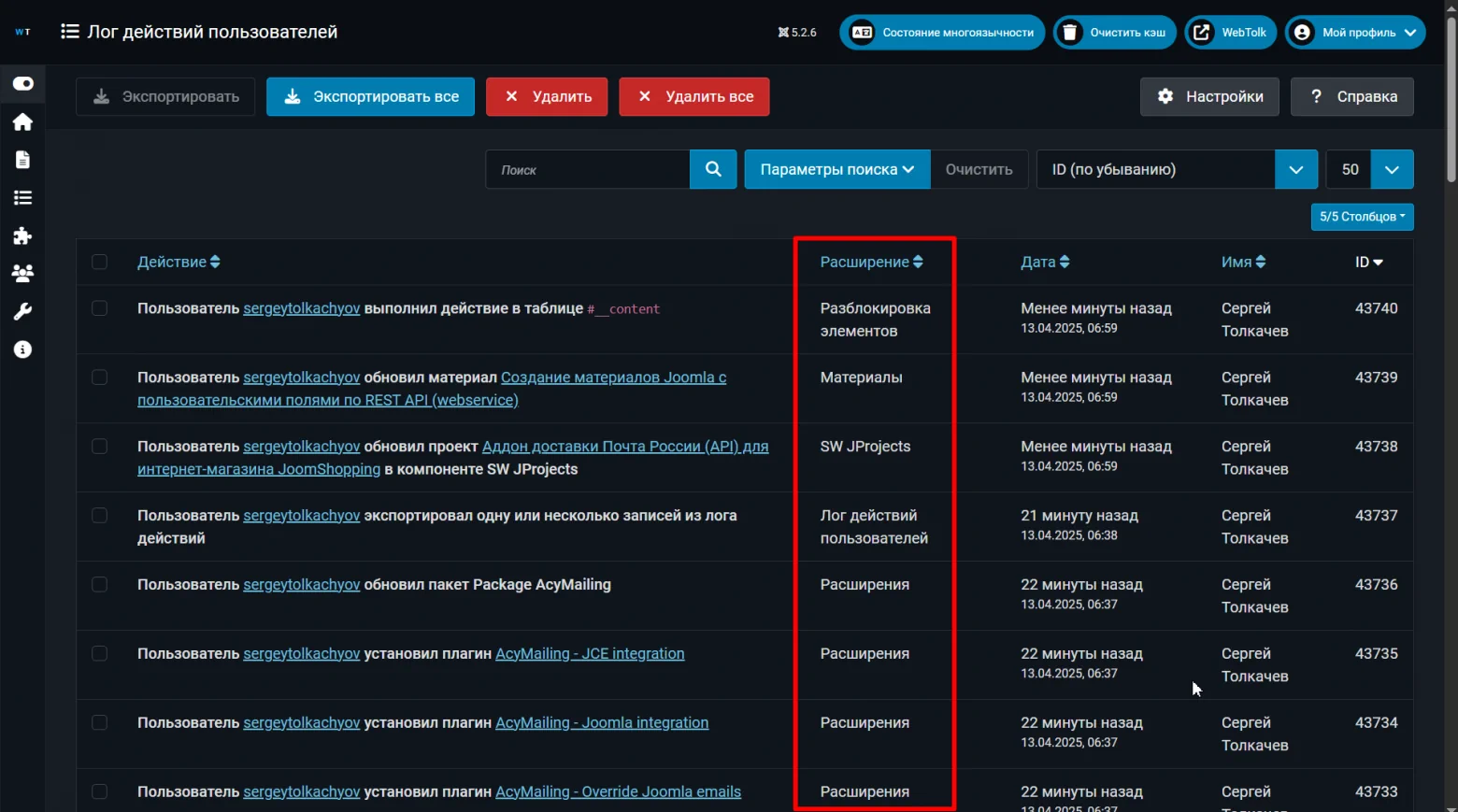The height and width of the screenshot is (812, 1458).
Task: Click the gear icon on Настройки button
Action: [1165, 96]
